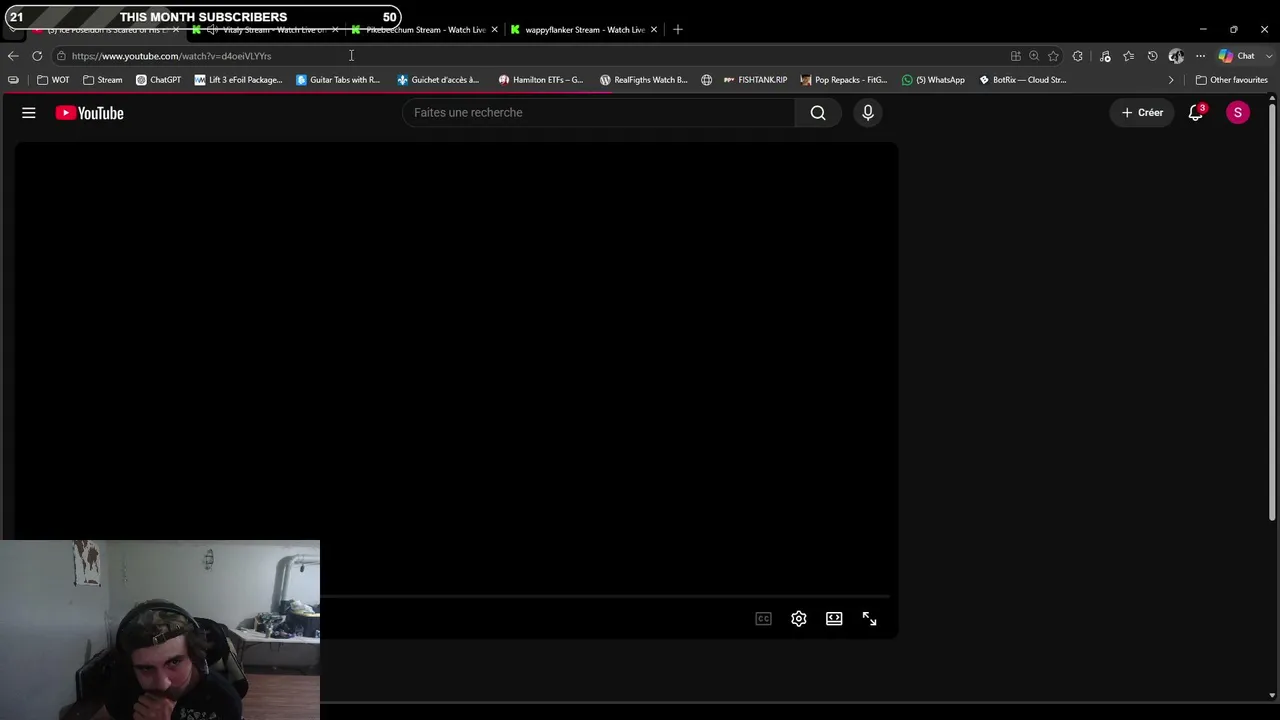Image resolution: width=1280 pixels, height=720 pixels.
Task: Open the video player settings gear
Action: (799, 619)
